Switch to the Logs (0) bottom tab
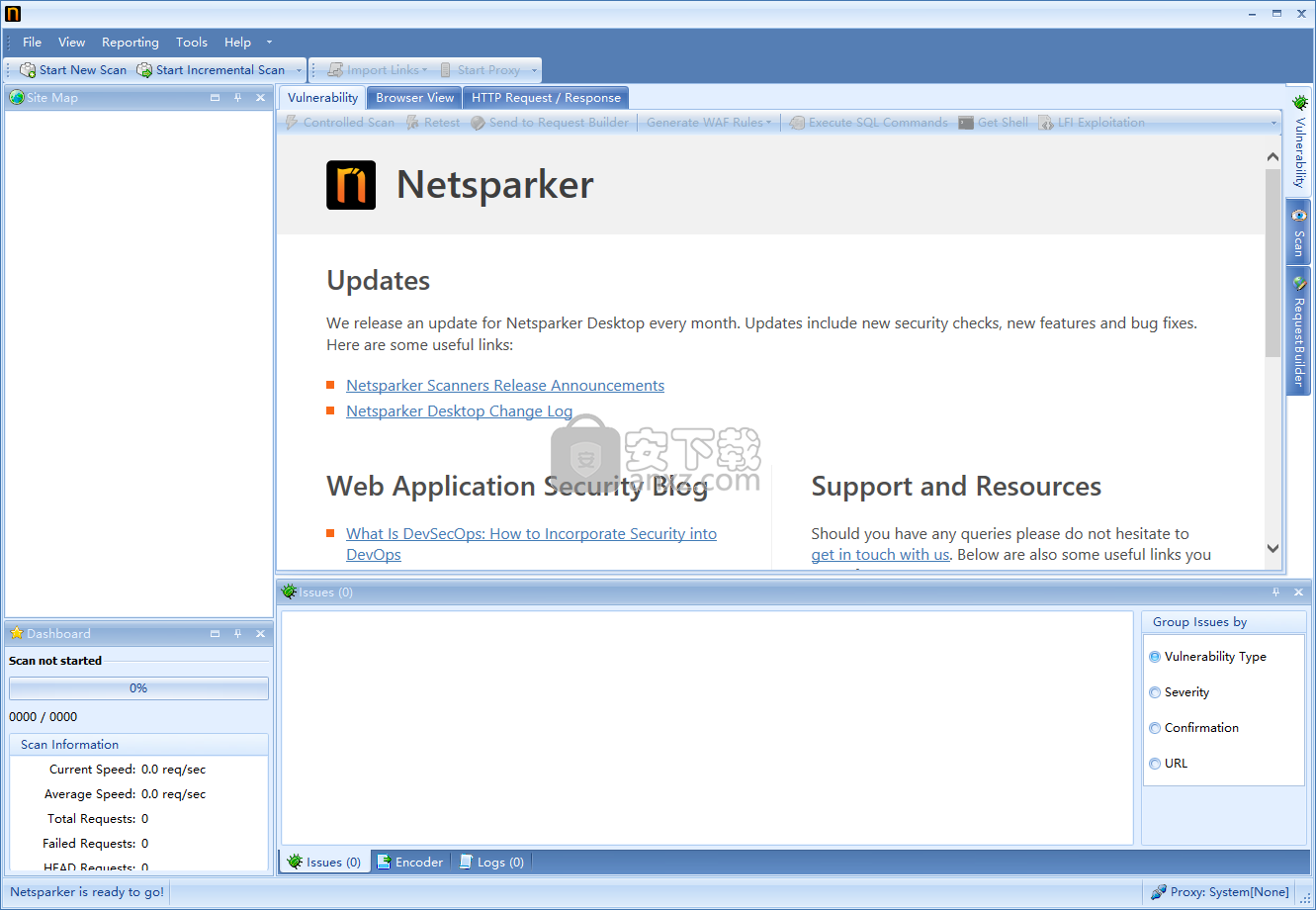Screen dimensions: 1316x910 (491, 862)
